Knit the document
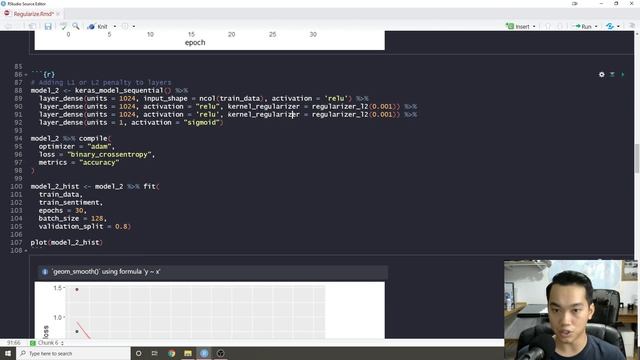The image size is (640, 360). tap(97, 27)
